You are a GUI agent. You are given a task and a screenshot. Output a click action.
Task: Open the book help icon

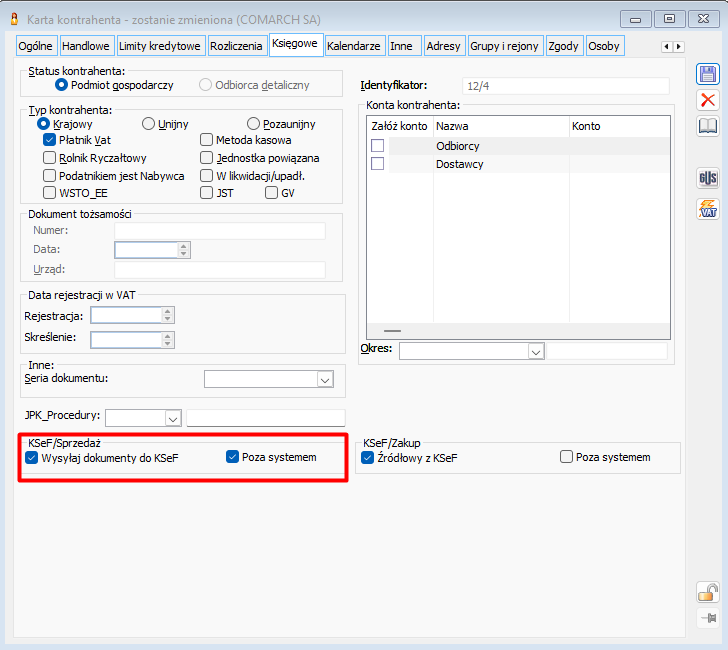pyautogui.click(x=708, y=126)
